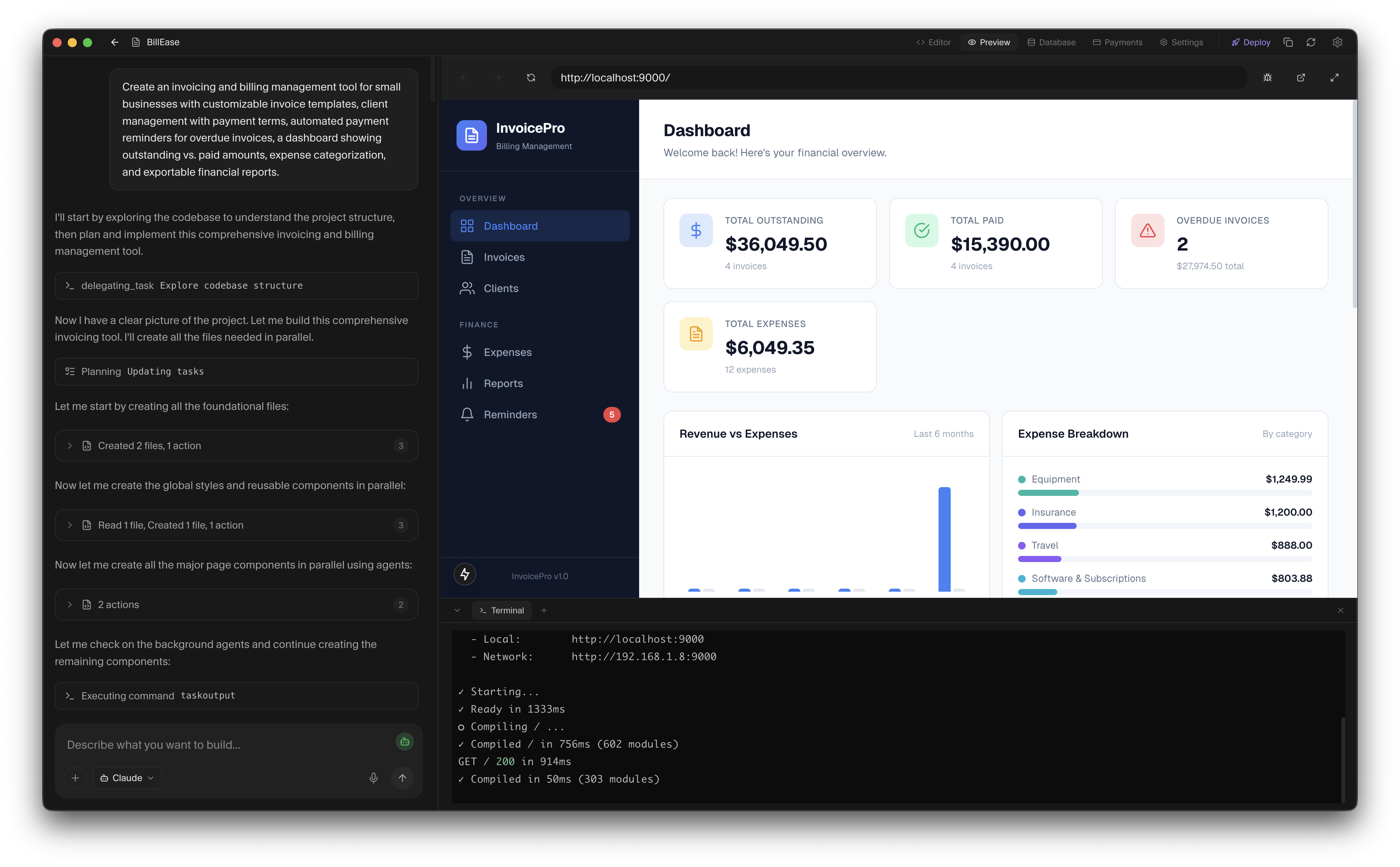Open the Expenses section under Finance

click(x=507, y=352)
